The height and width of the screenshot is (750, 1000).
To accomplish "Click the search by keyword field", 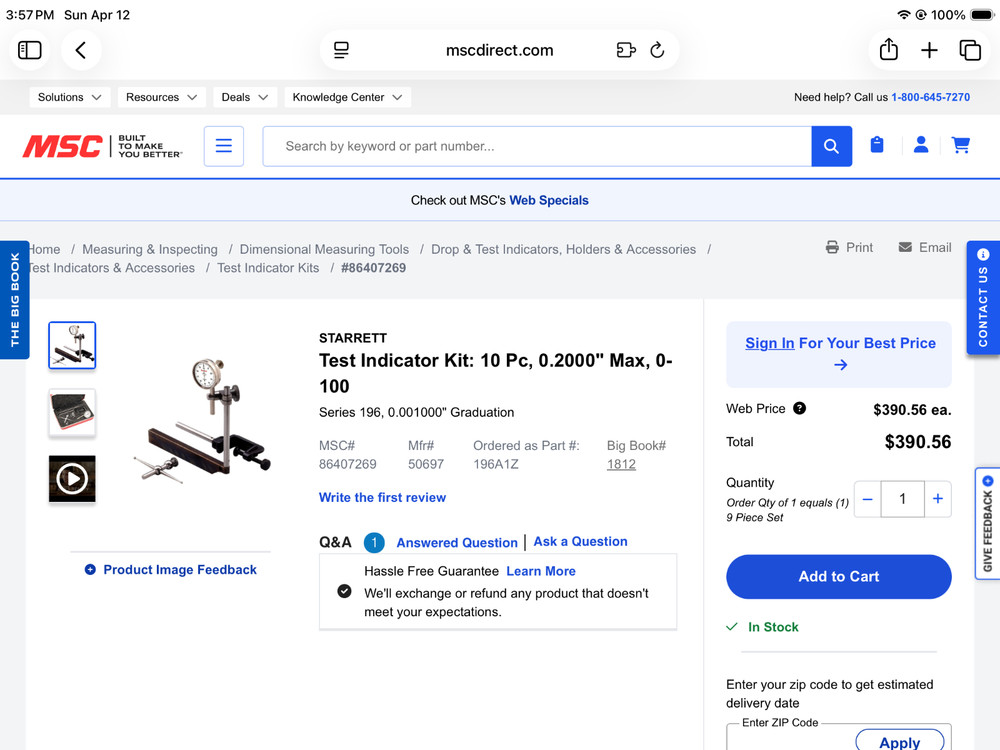I will coord(536,146).
